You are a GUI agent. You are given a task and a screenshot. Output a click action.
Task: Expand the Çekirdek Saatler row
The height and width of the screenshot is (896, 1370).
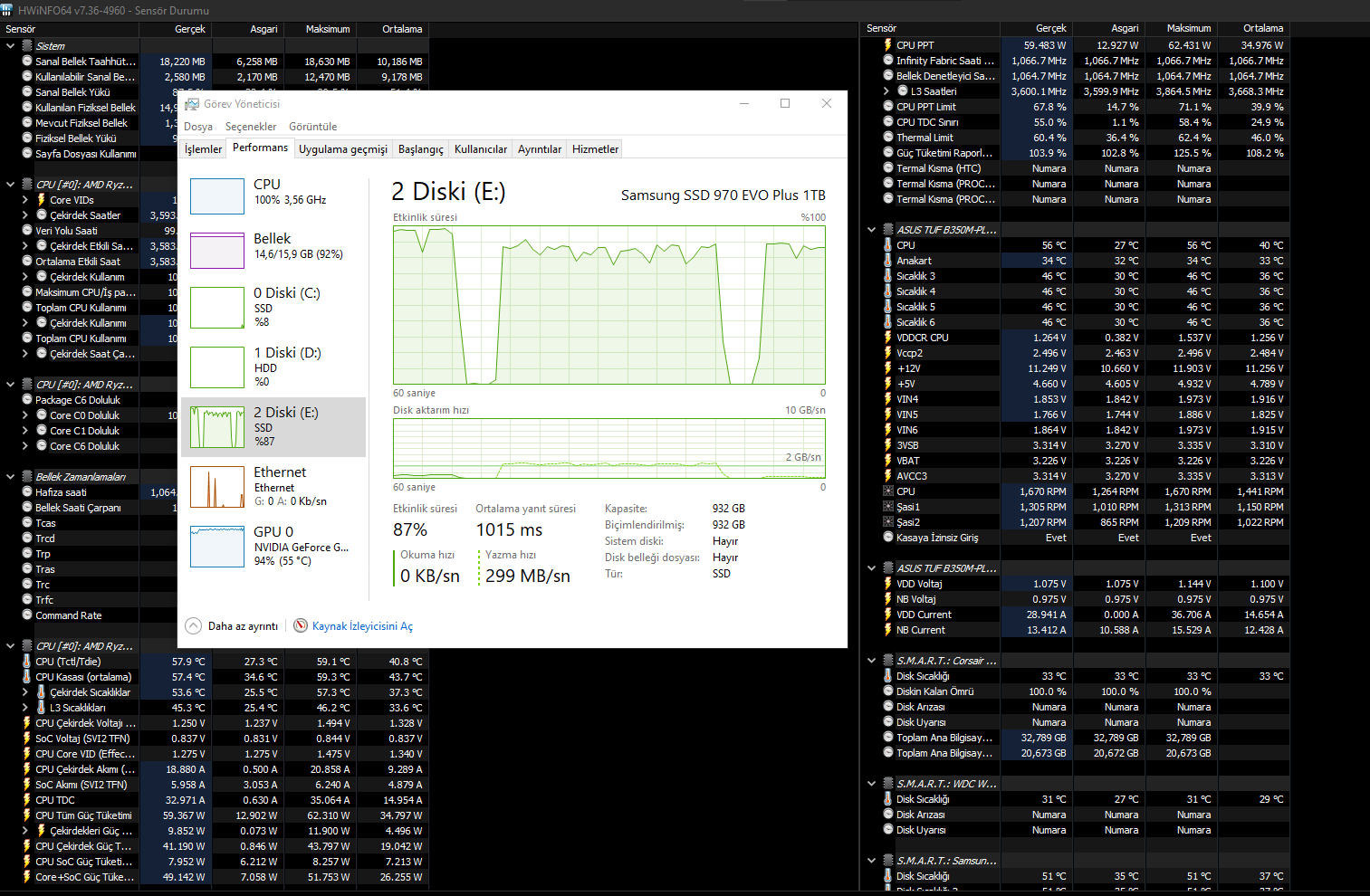pyautogui.click(x=25, y=214)
